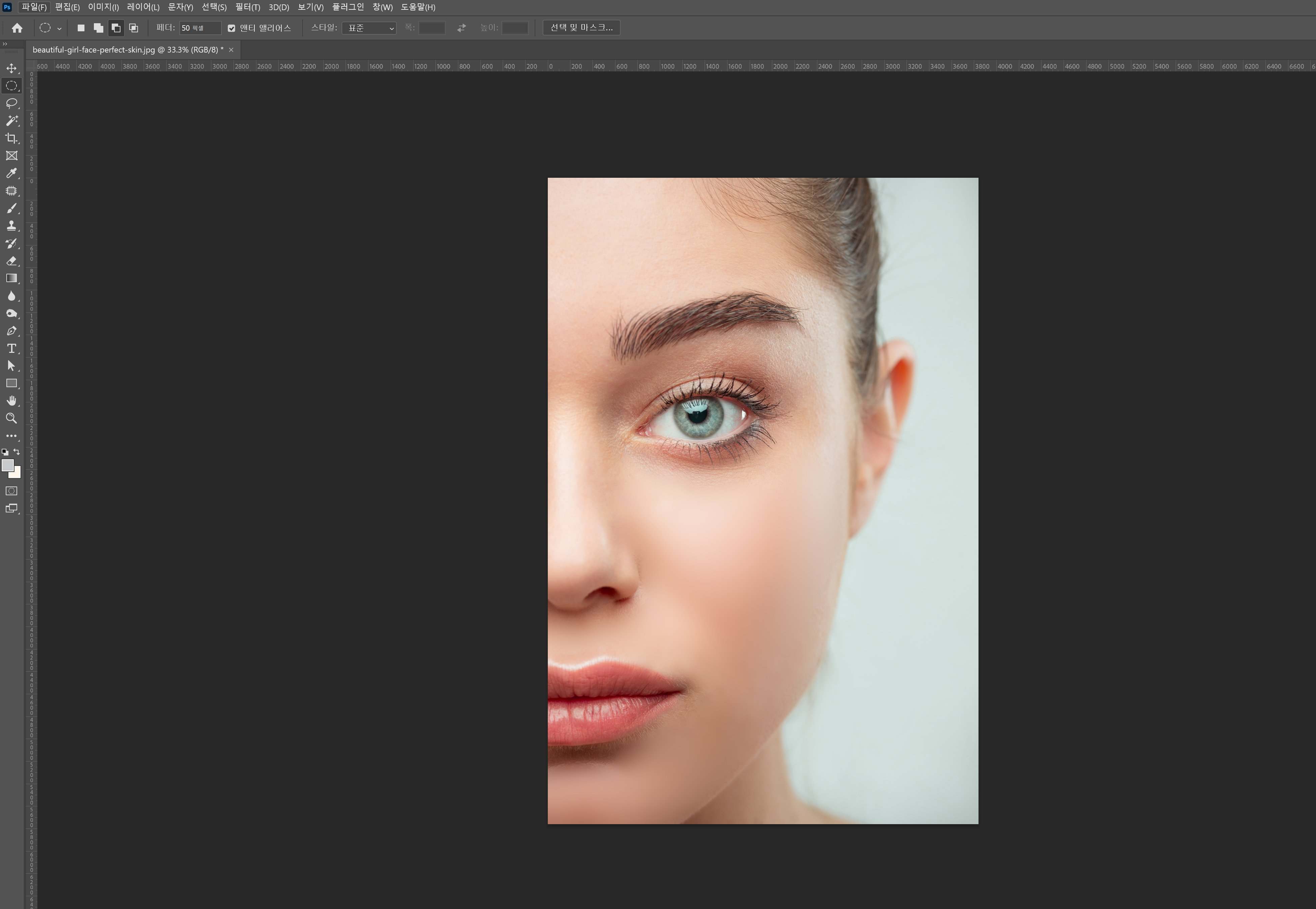Select the Crop tool
The height and width of the screenshot is (909, 1316).
(11, 138)
